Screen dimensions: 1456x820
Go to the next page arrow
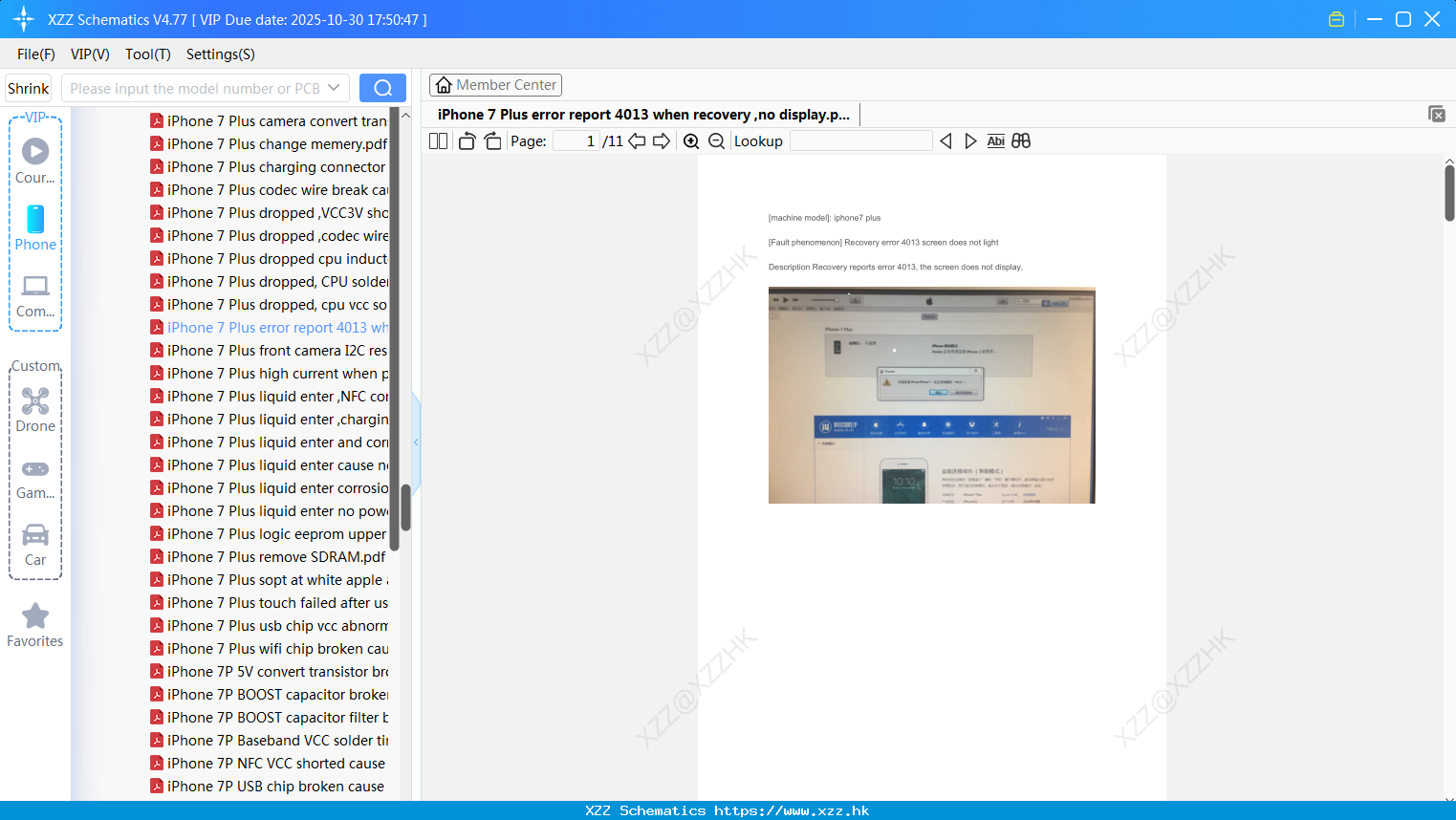[662, 140]
